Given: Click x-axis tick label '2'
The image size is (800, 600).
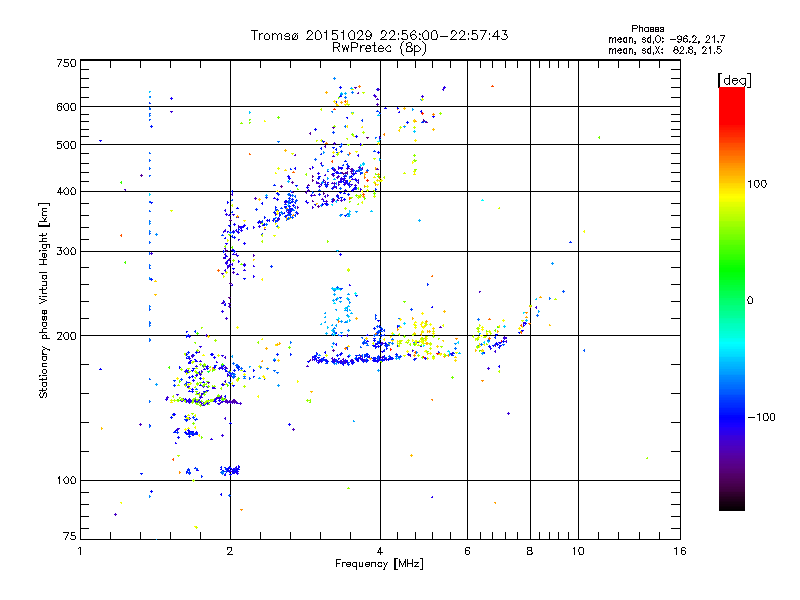Looking at the screenshot, I should 230,551.
